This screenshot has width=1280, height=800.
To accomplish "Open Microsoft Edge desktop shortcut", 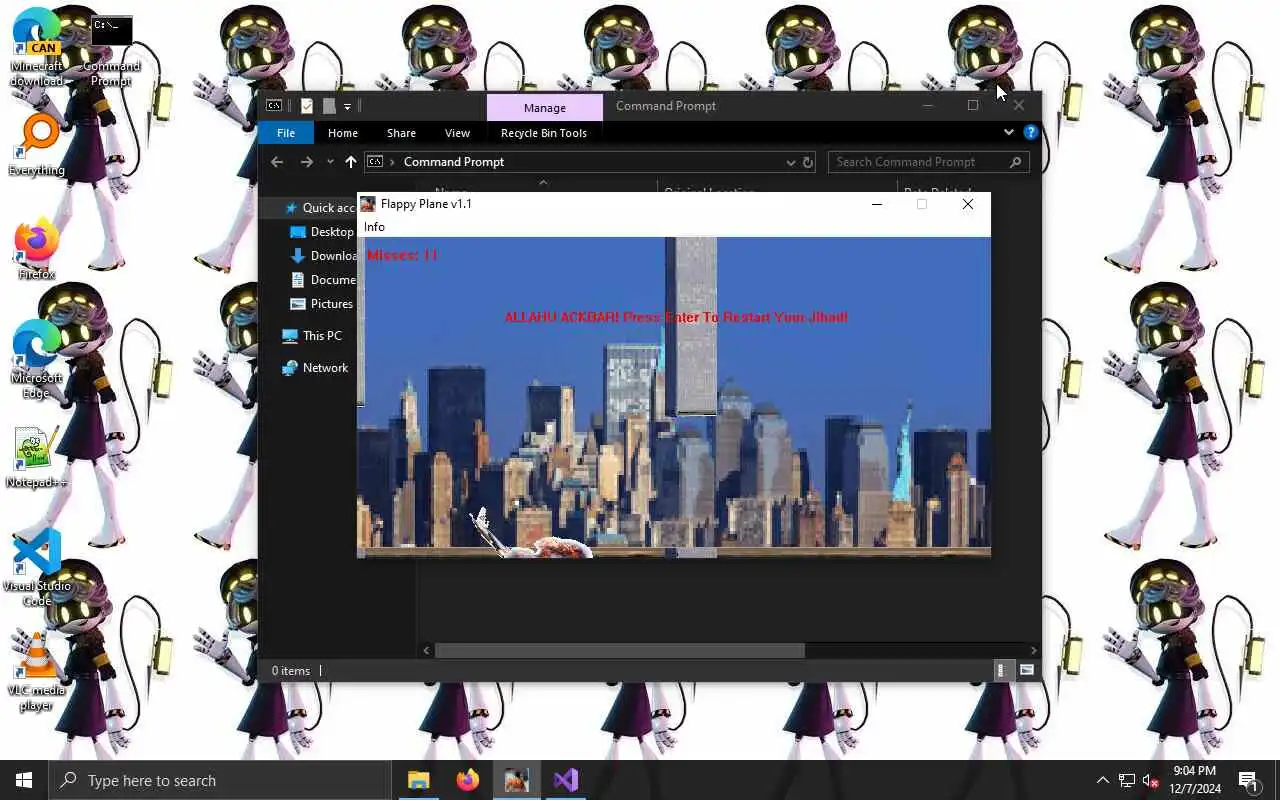I will click(x=37, y=360).
